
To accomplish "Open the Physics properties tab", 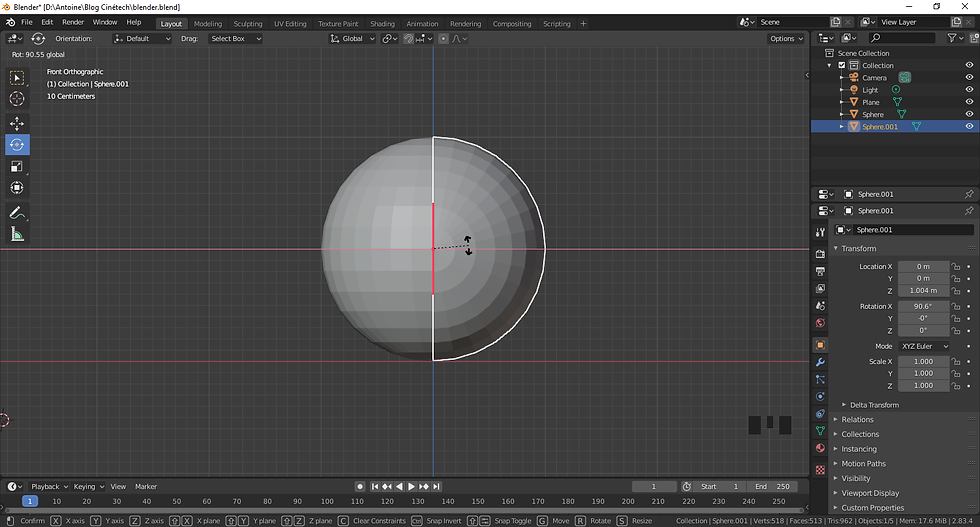I will pos(820,396).
